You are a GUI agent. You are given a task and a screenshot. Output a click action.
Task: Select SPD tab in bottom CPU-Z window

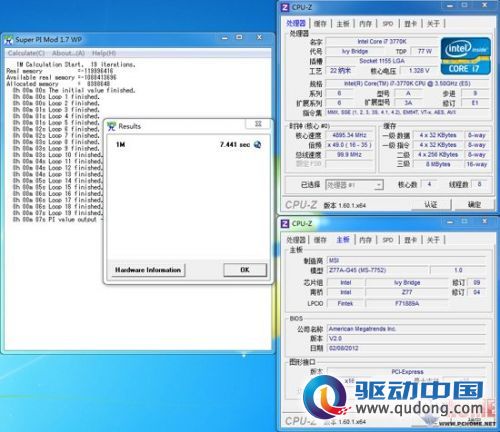coord(388,240)
